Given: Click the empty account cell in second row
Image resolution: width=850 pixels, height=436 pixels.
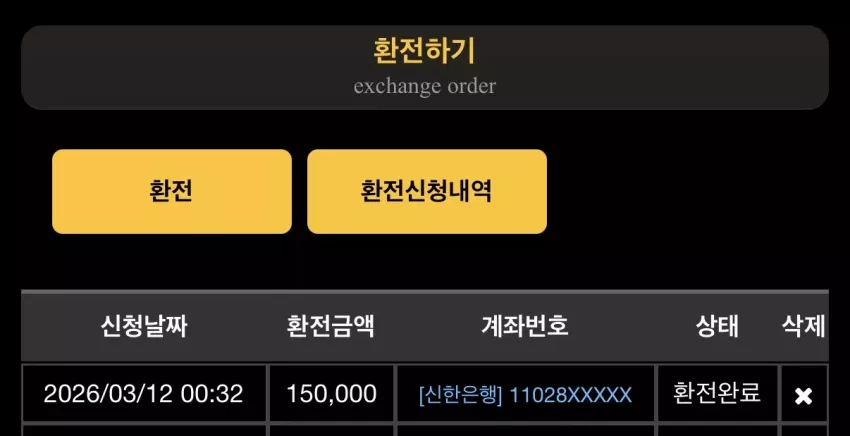Looking at the screenshot, I should pos(525,431).
